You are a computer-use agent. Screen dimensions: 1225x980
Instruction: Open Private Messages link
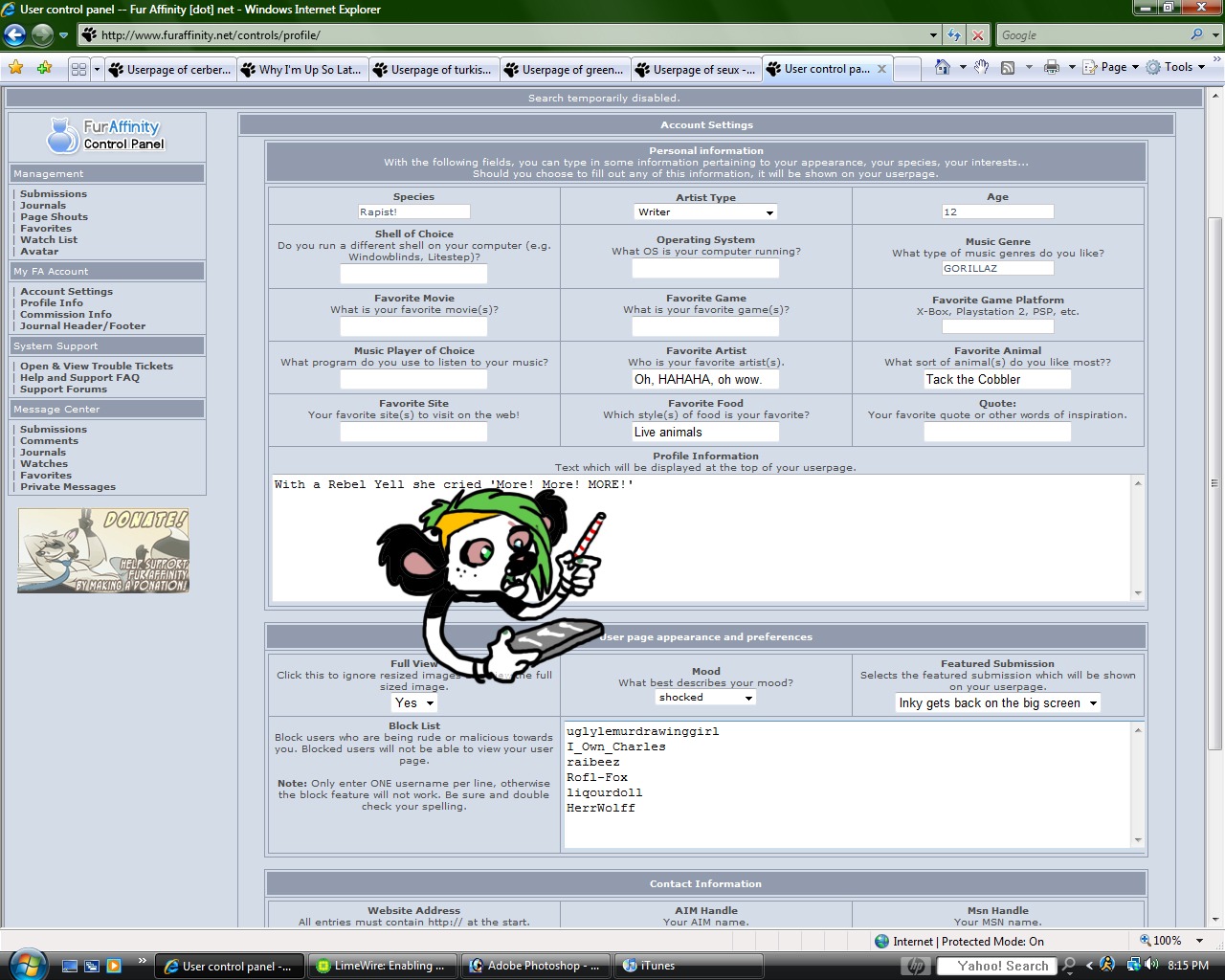click(68, 486)
